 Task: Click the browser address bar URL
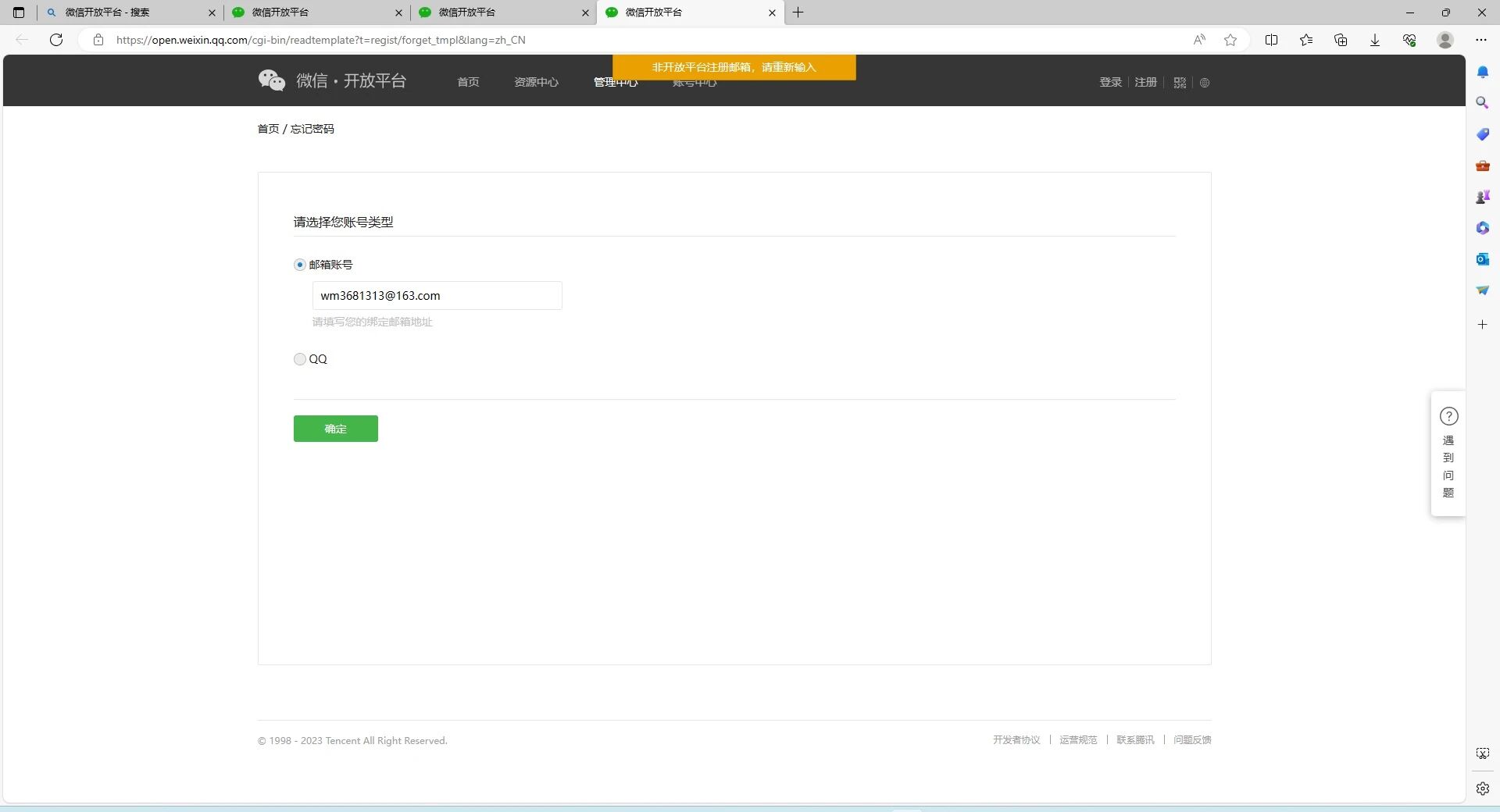[320, 40]
